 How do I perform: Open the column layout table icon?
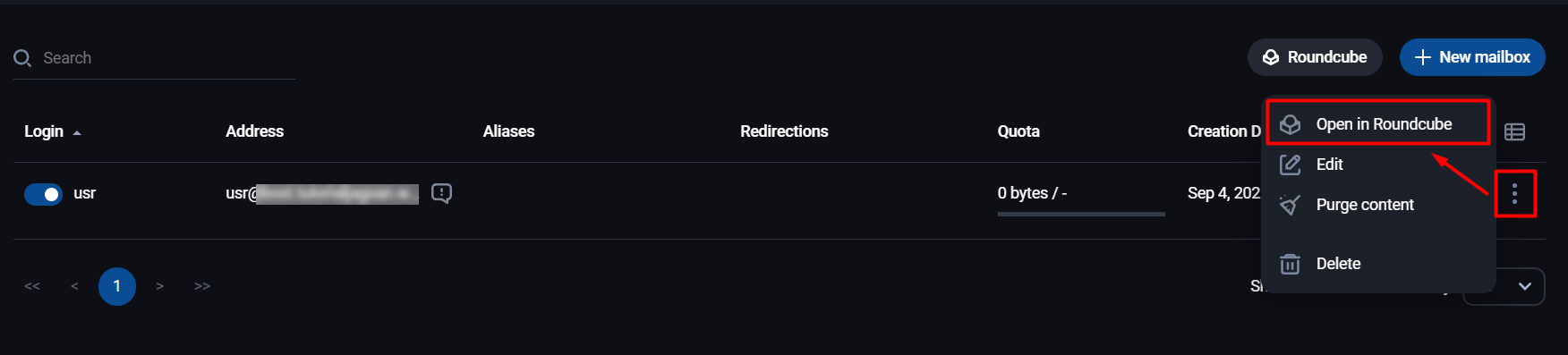point(1514,131)
